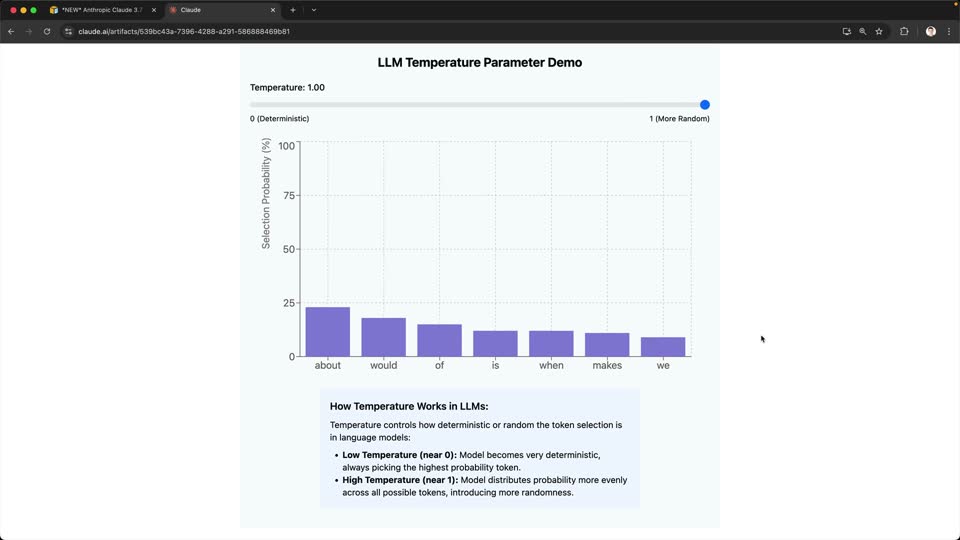Click the 'when' x-axis label
The image size is (960, 540).
pos(551,366)
